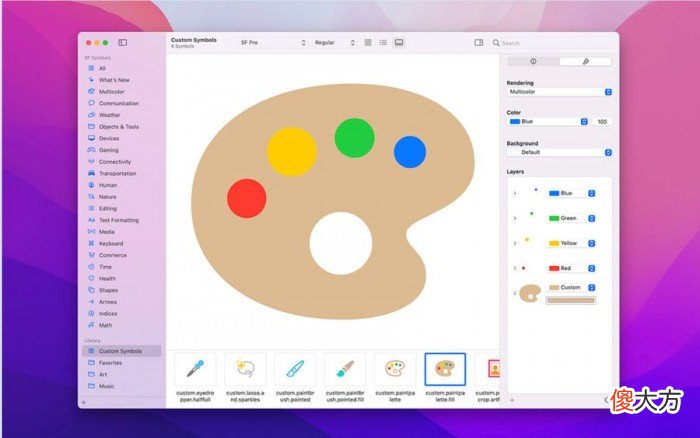Select the custom.eyedropper.halffull thumbnail
This screenshot has height=438, width=700.
(195, 369)
